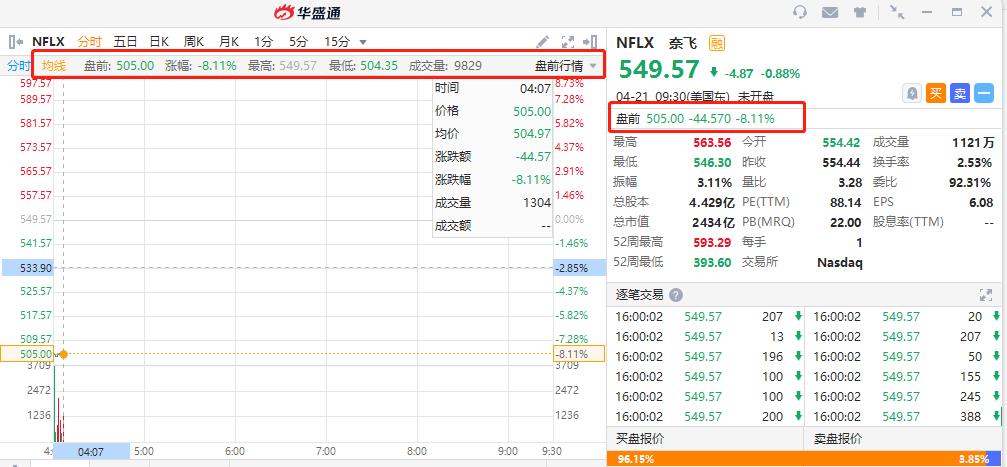Click help icon beside 逐笔交易
Image resolution: width=1007 pixels, height=467 pixels.
[x=676, y=295]
